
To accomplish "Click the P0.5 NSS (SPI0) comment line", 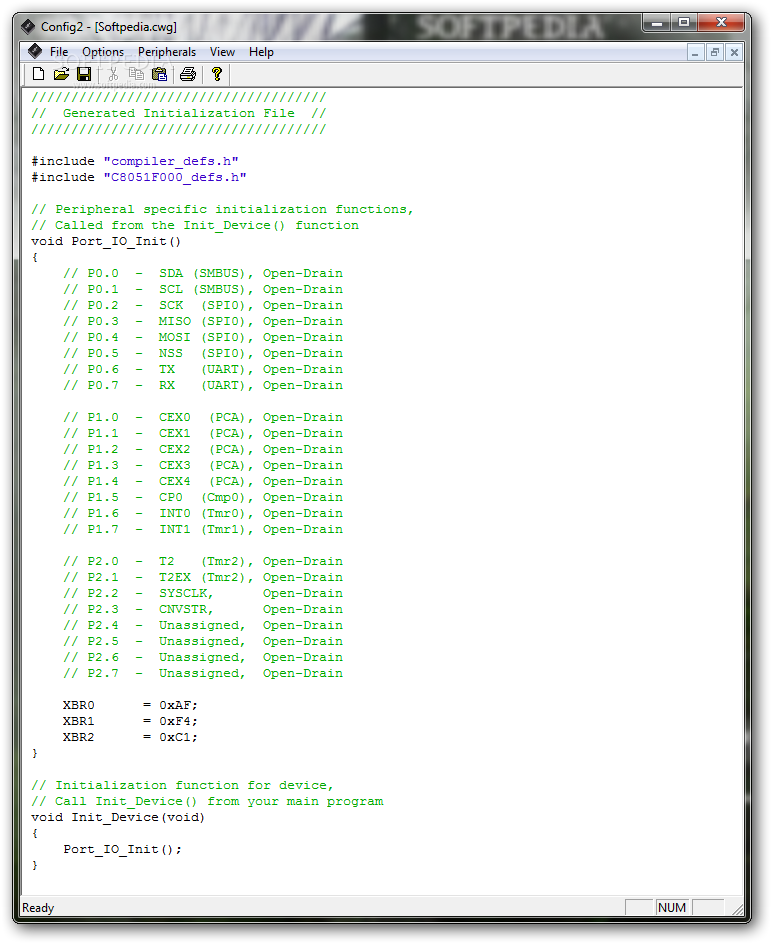I will [203, 353].
